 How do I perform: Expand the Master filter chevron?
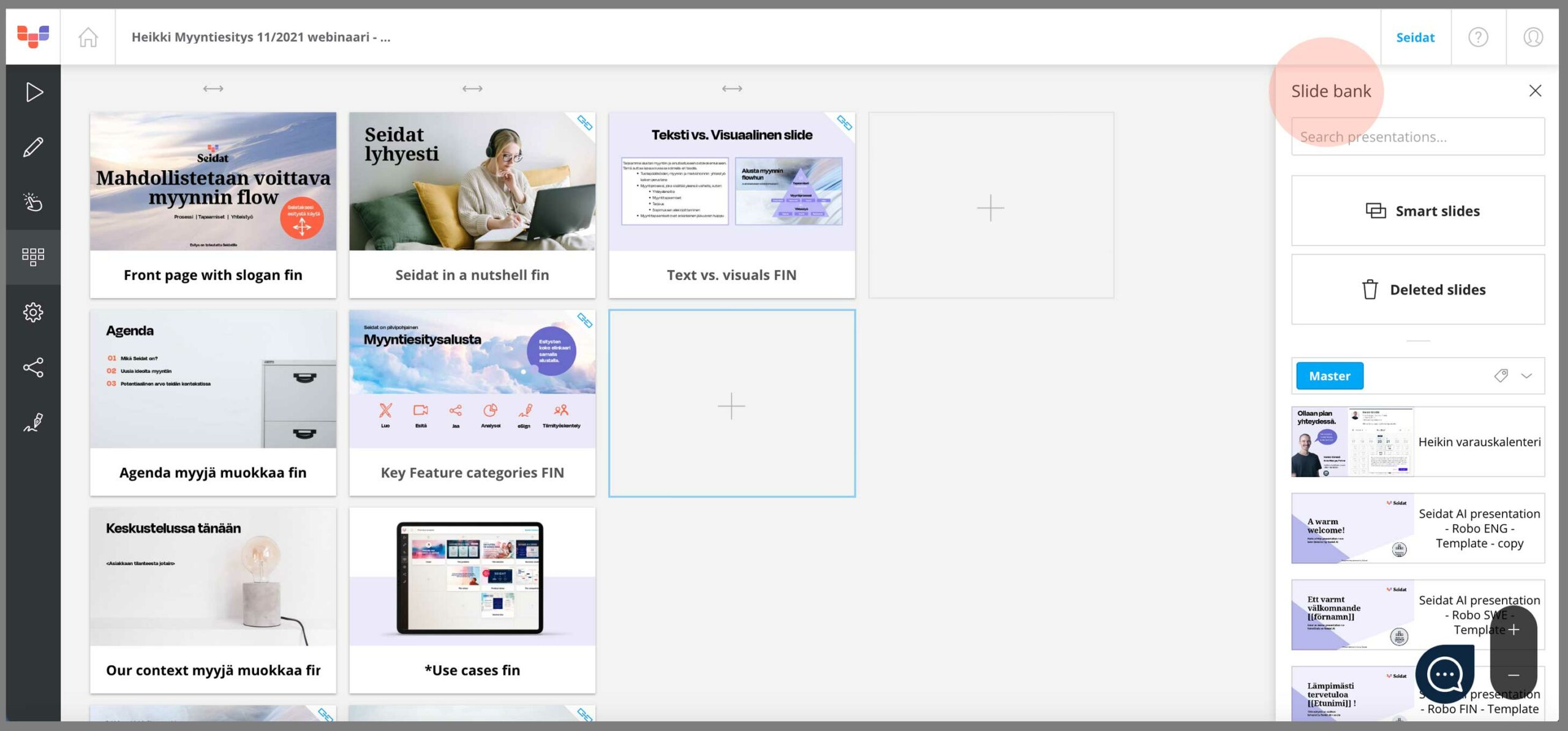pos(1526,376)
